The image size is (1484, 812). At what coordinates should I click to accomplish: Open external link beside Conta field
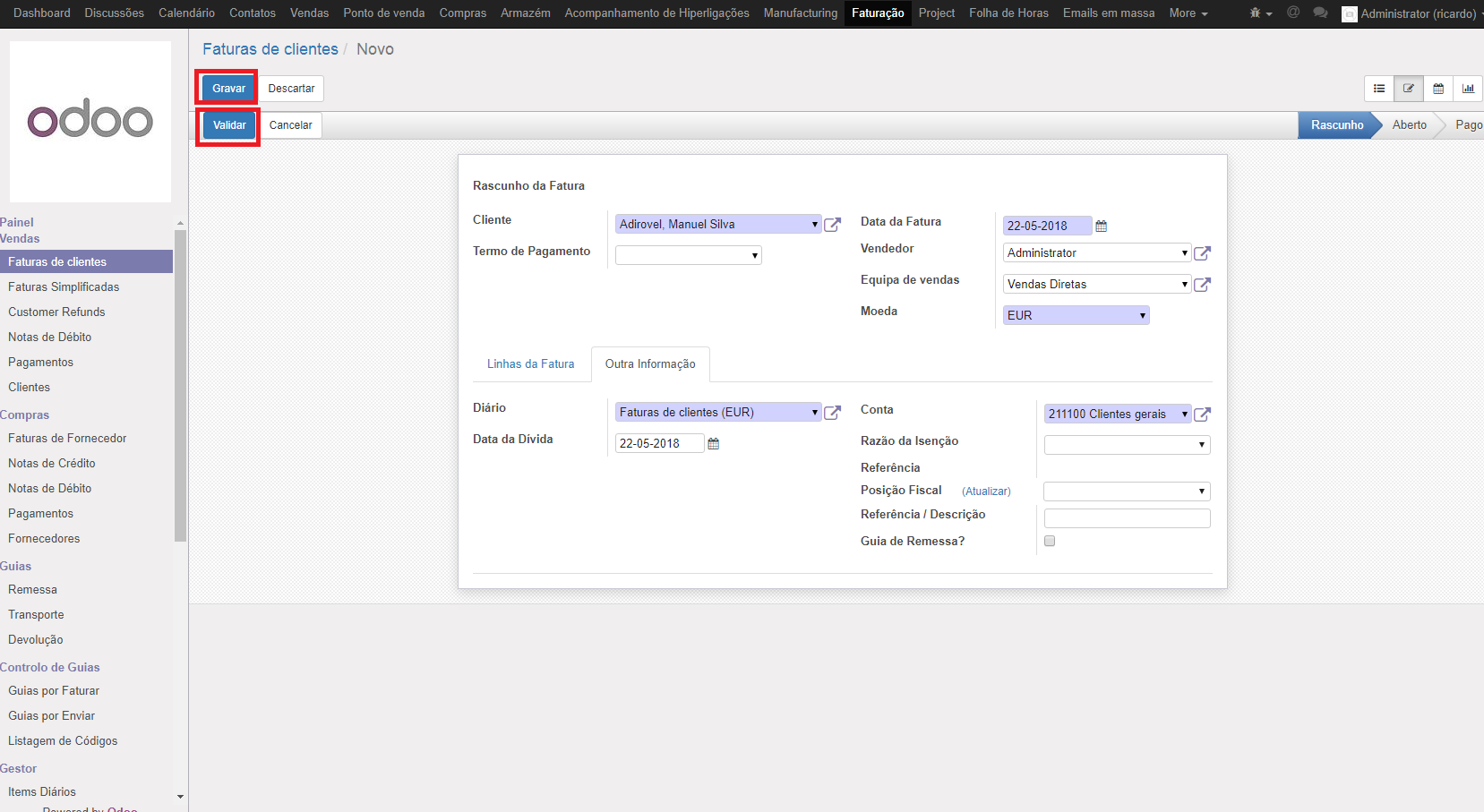coord(1202,415)
